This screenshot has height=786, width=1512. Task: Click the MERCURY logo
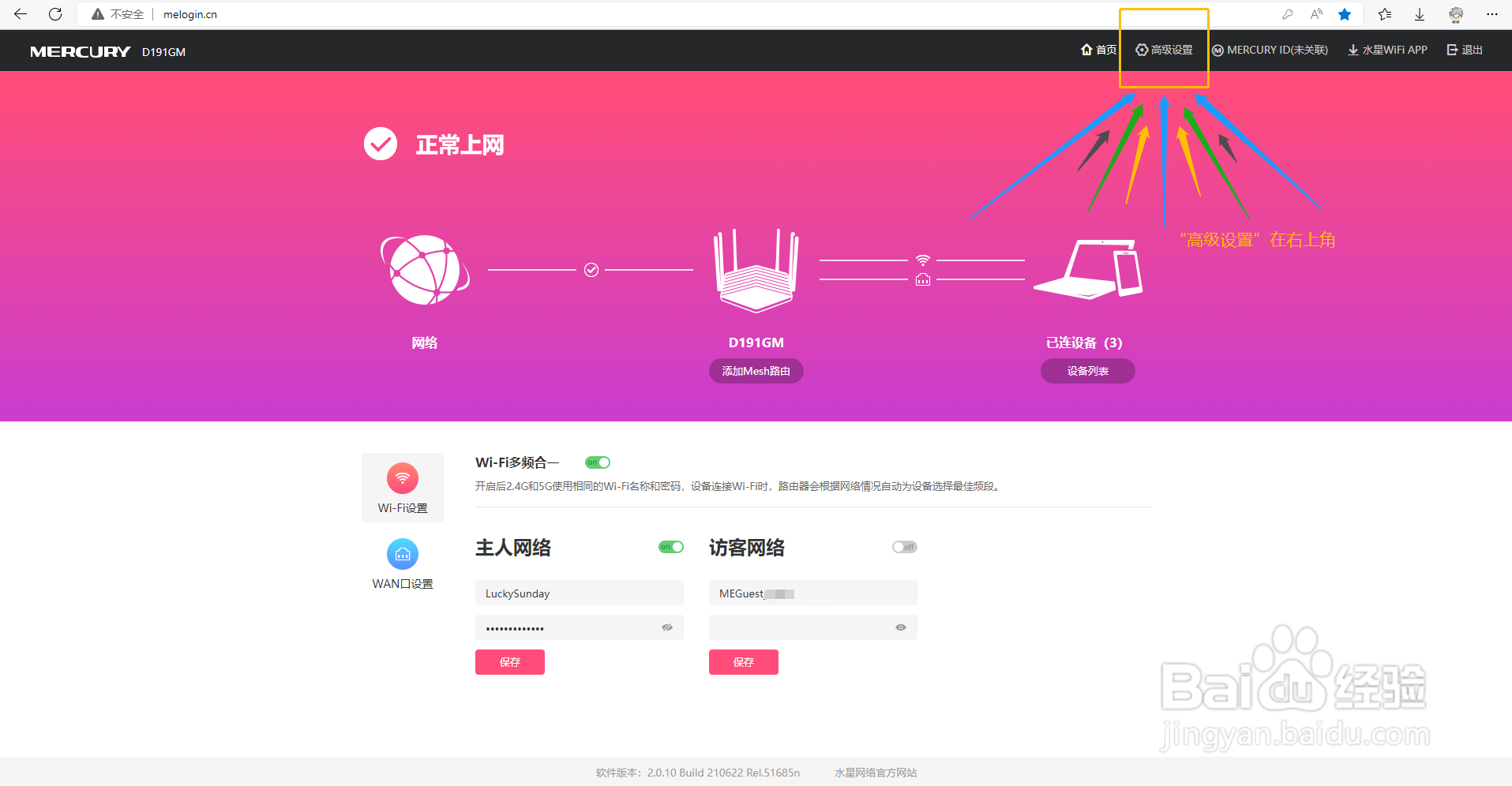point(81,51)
